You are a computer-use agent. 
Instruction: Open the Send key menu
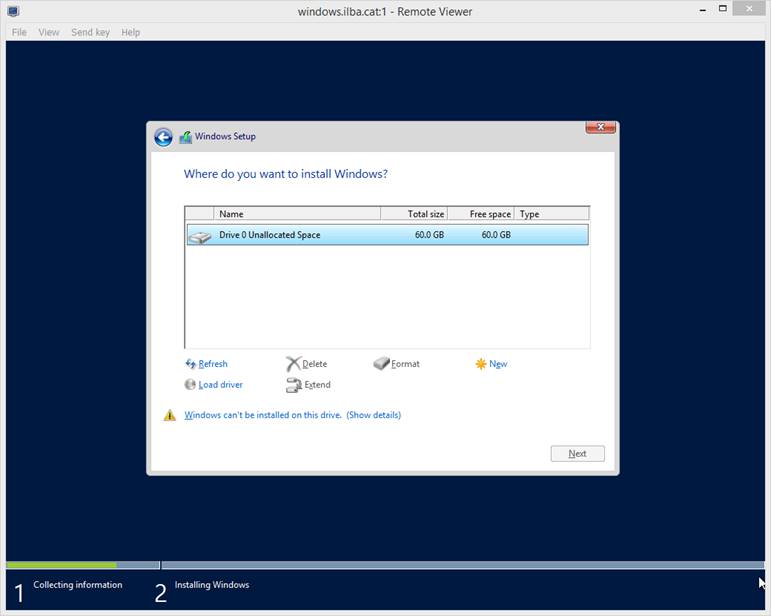pyautogui.click(x=90, y=32)
